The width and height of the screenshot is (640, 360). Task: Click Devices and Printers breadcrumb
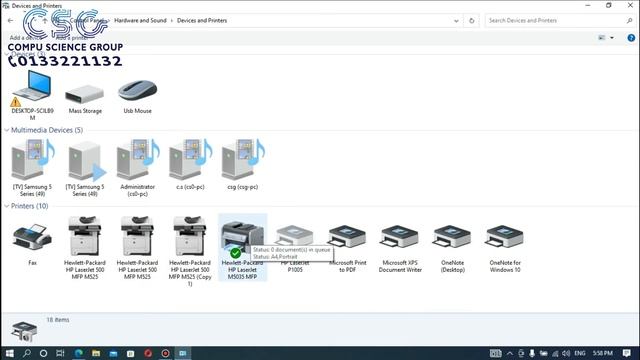[x=202, y=20]
